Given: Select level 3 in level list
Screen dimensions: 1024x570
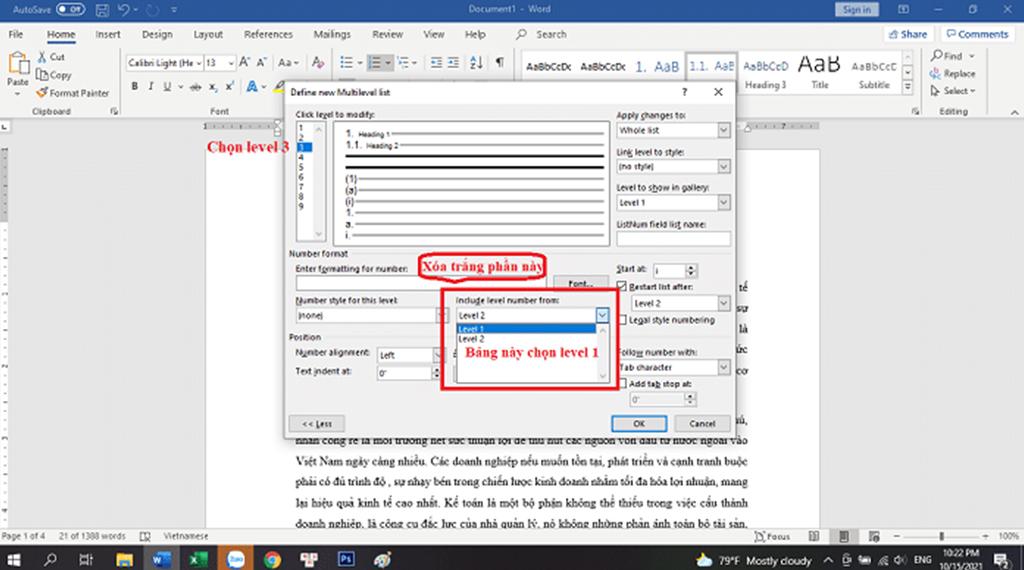Looking at the screenshot, I should click(304, 148).
